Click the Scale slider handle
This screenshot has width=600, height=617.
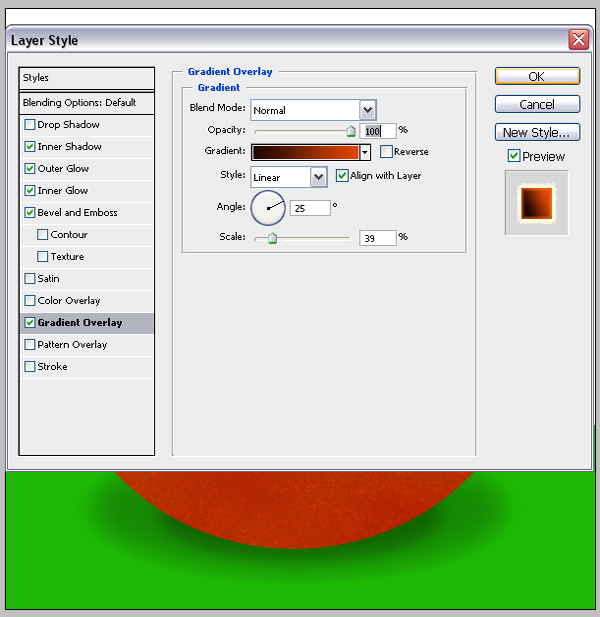(272, 238)
